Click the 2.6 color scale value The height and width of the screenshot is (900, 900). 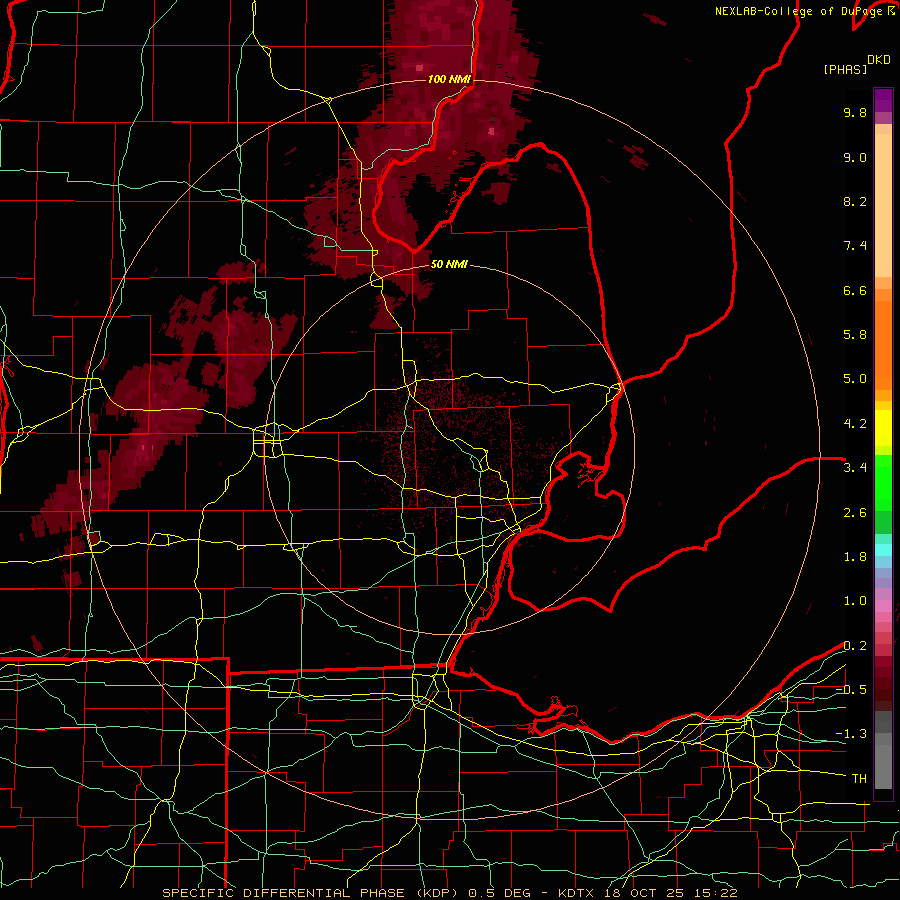pos(855,513)
